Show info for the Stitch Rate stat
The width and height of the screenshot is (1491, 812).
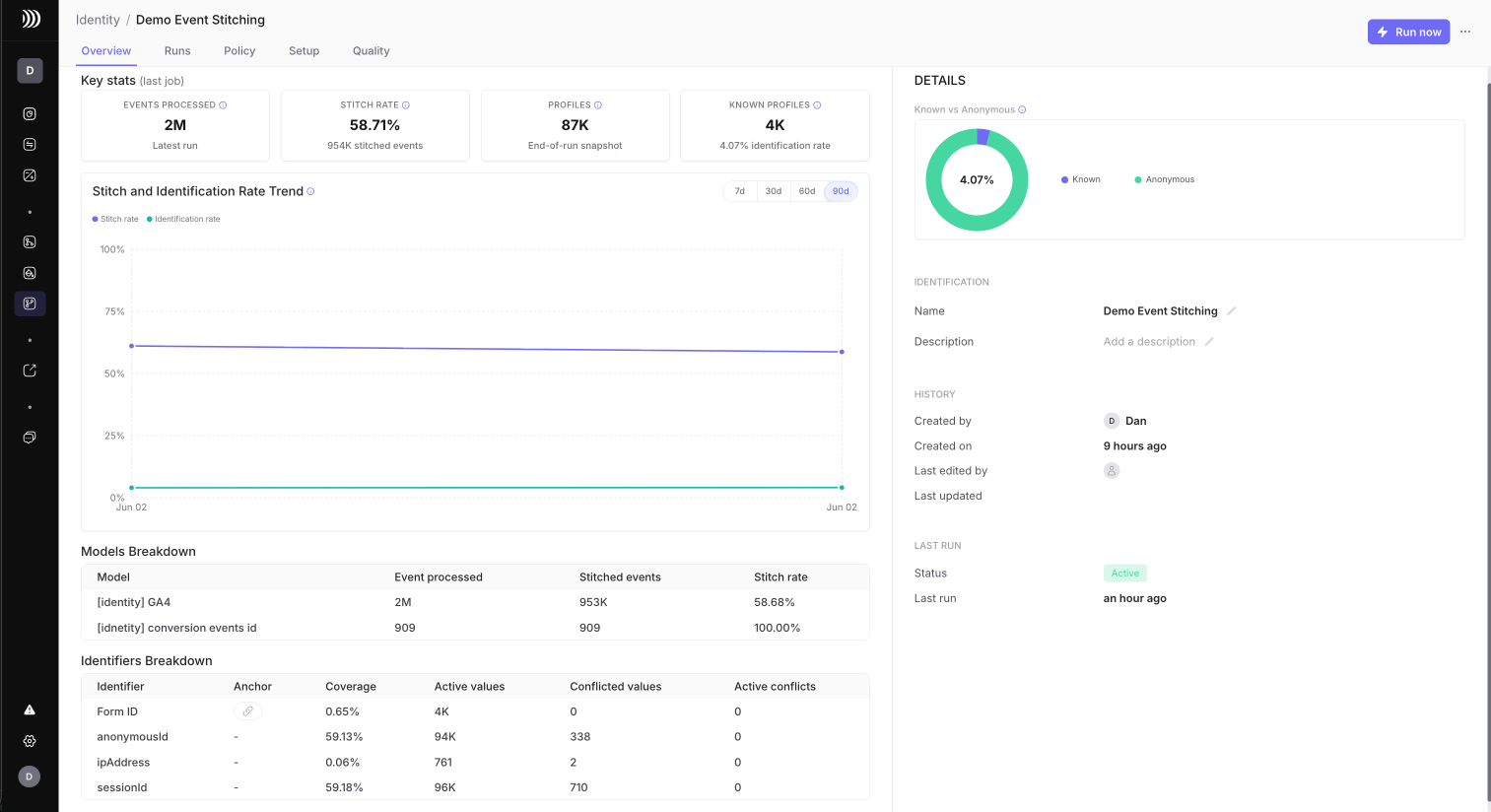tap(406, 105)
